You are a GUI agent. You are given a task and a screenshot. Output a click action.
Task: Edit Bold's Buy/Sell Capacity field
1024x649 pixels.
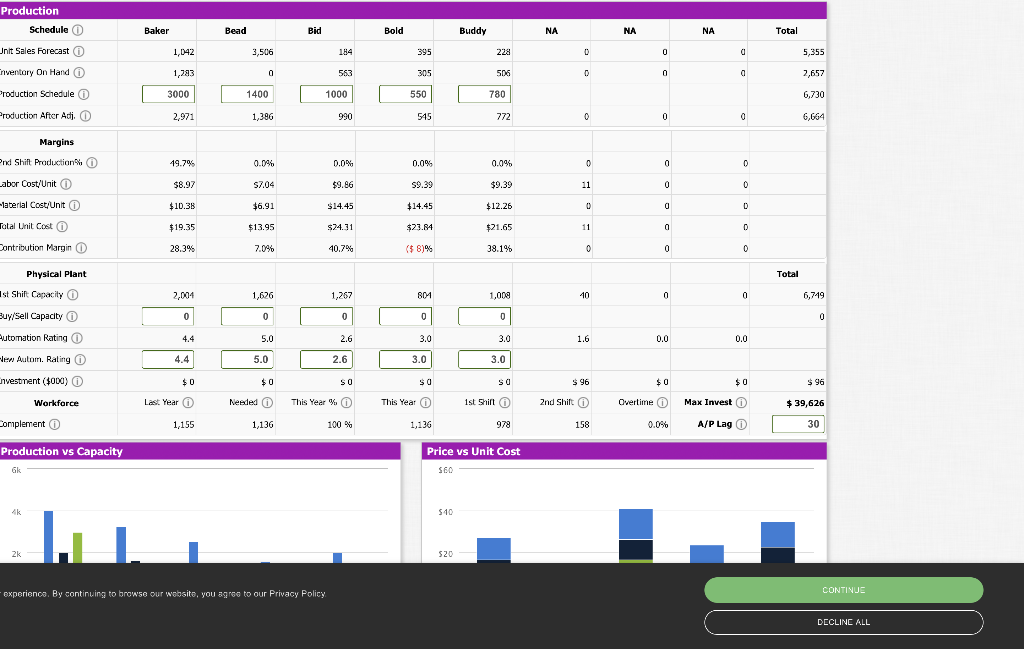pyautogui.click(x=404, y=315)
